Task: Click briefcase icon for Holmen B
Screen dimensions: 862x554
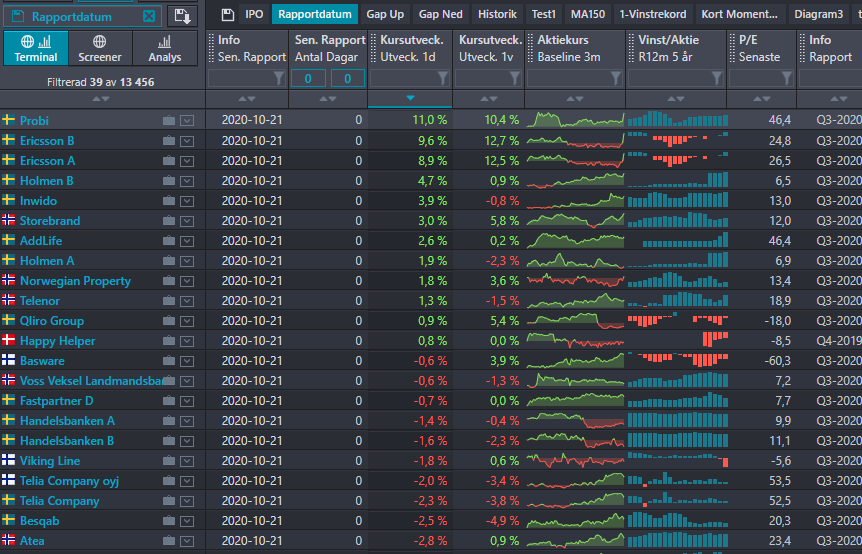Action: point(169,181)
